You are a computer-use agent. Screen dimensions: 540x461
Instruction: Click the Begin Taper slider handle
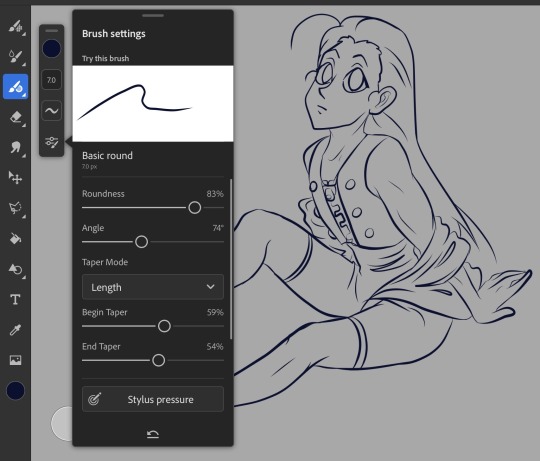(x=164, y=326)
